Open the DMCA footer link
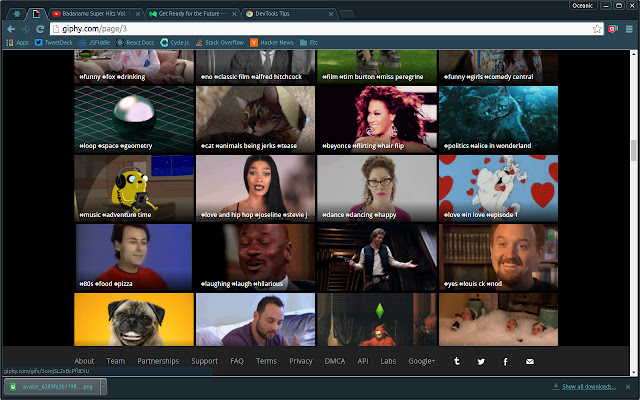 [x=335, y=361]
